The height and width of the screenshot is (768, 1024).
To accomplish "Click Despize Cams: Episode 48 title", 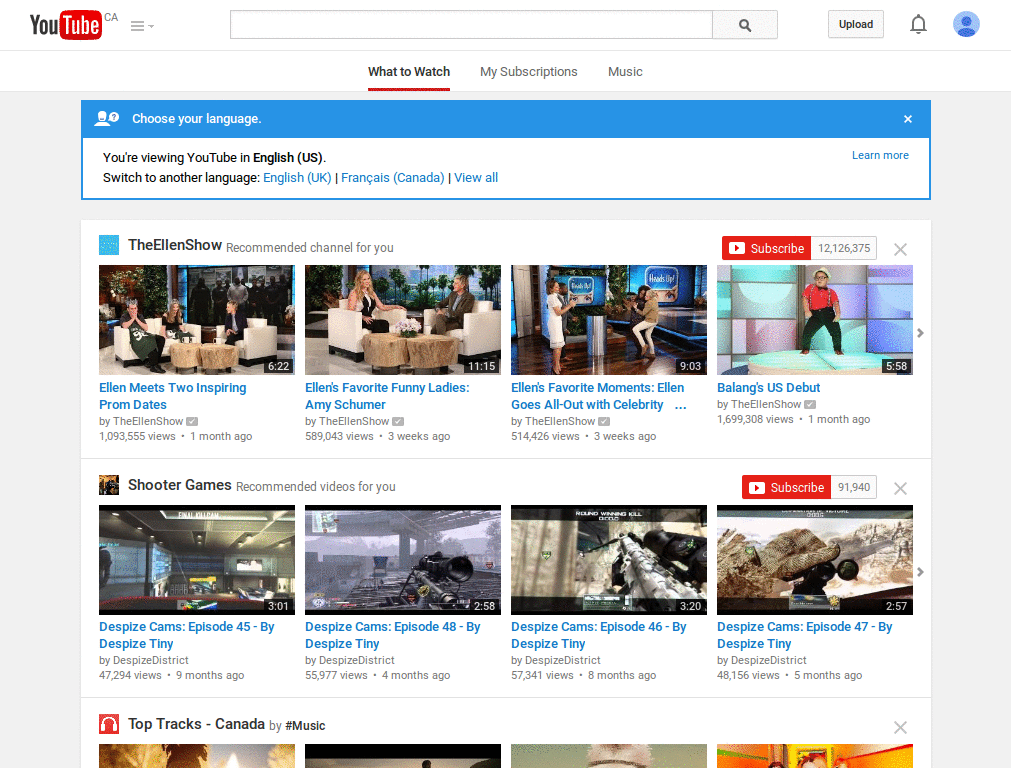I will tap(392, 635).
